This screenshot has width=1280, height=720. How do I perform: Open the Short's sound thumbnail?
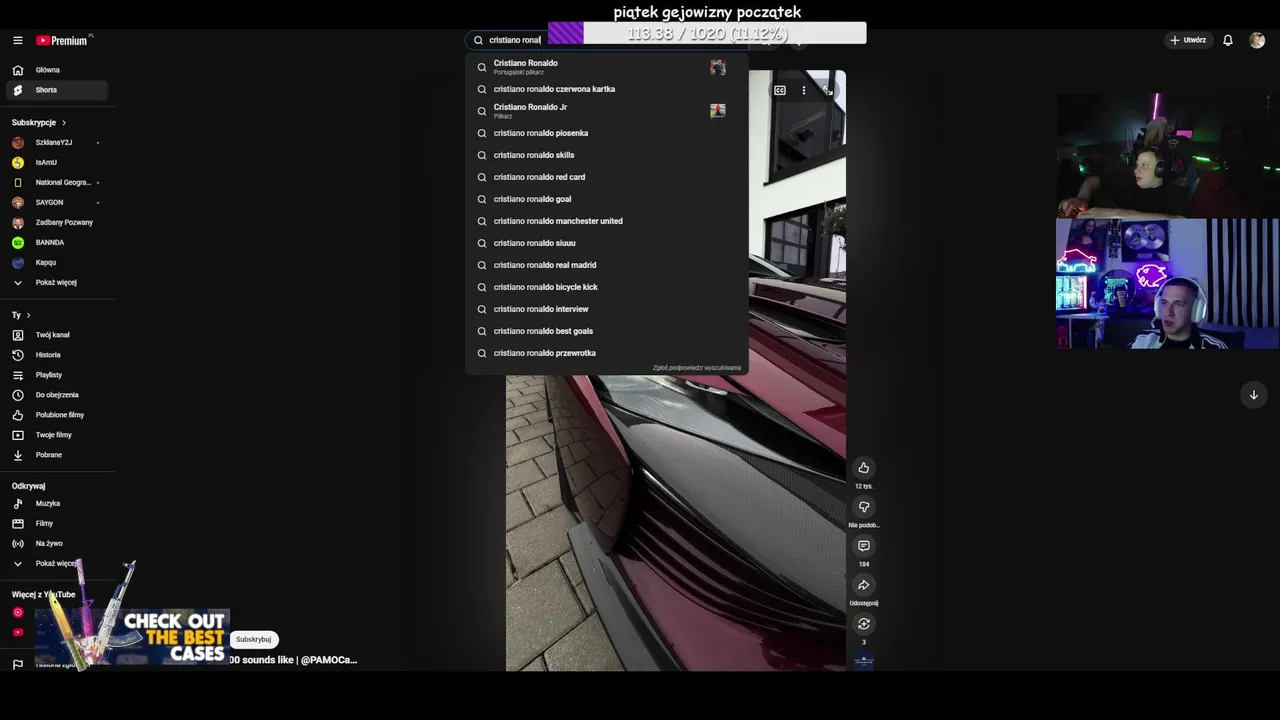(x=864, y=661)
